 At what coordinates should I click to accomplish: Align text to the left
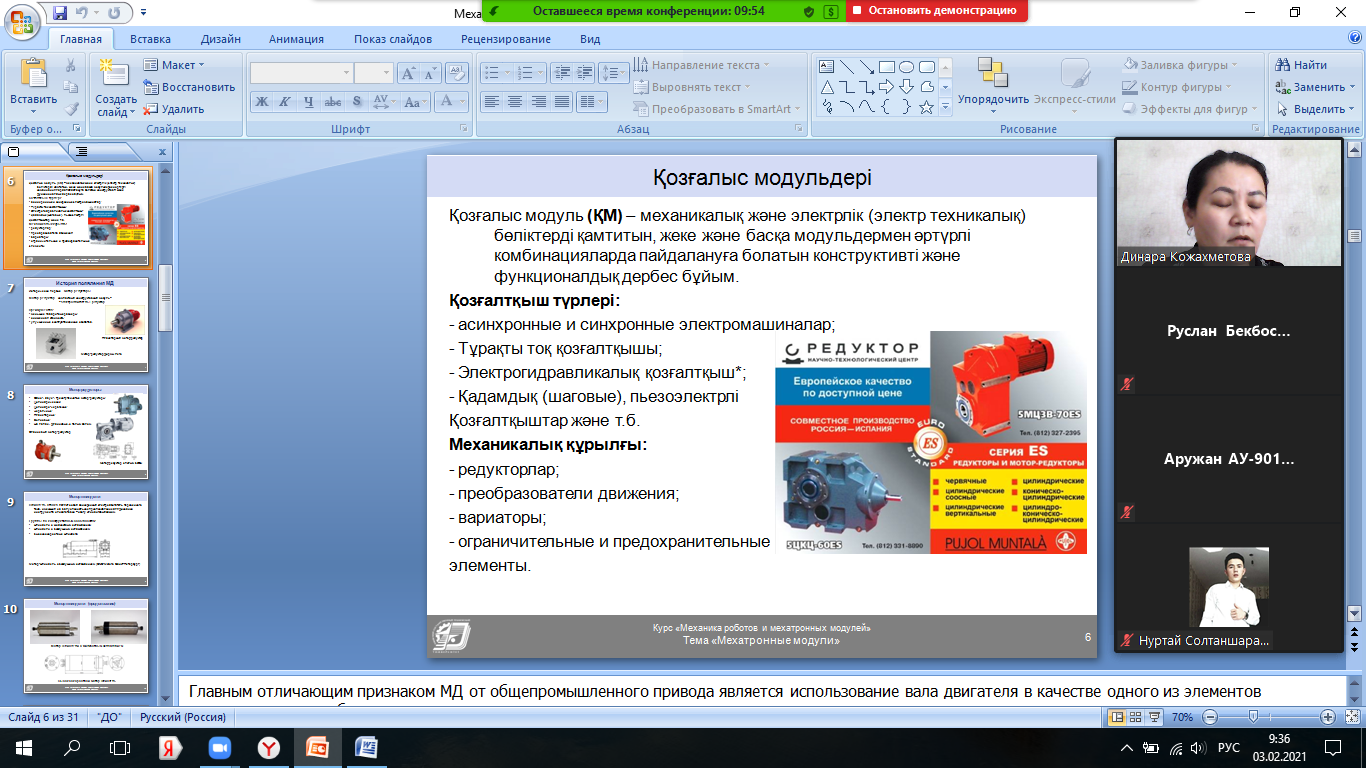tap(491, 101)
